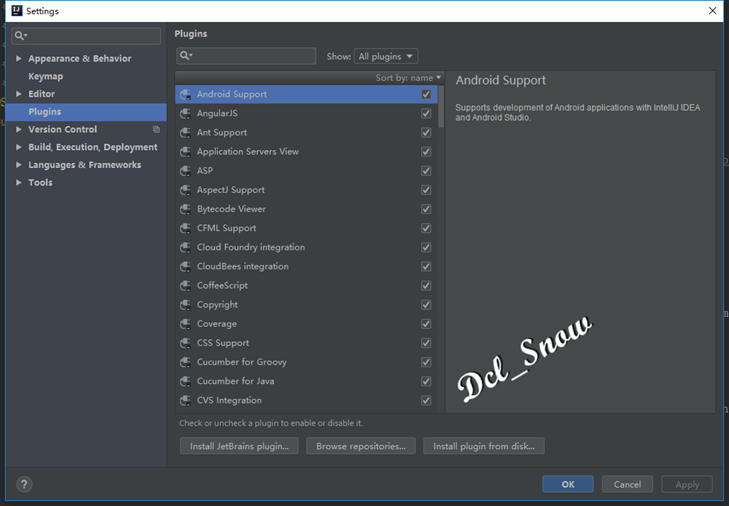Screen dimensions: 729x506
Task: Click the plugin icon beside AngularJS
Action: click(185, 113)
